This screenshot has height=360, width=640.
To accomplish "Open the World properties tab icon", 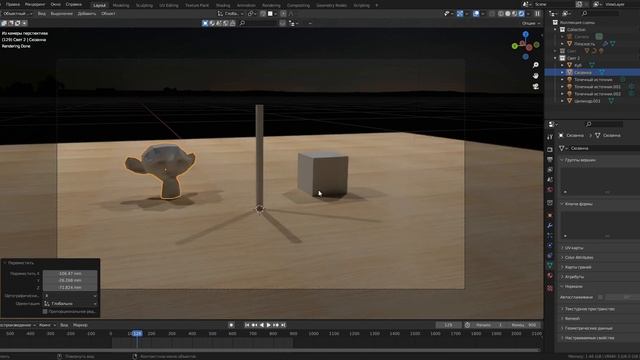I will tap(550, 190).
